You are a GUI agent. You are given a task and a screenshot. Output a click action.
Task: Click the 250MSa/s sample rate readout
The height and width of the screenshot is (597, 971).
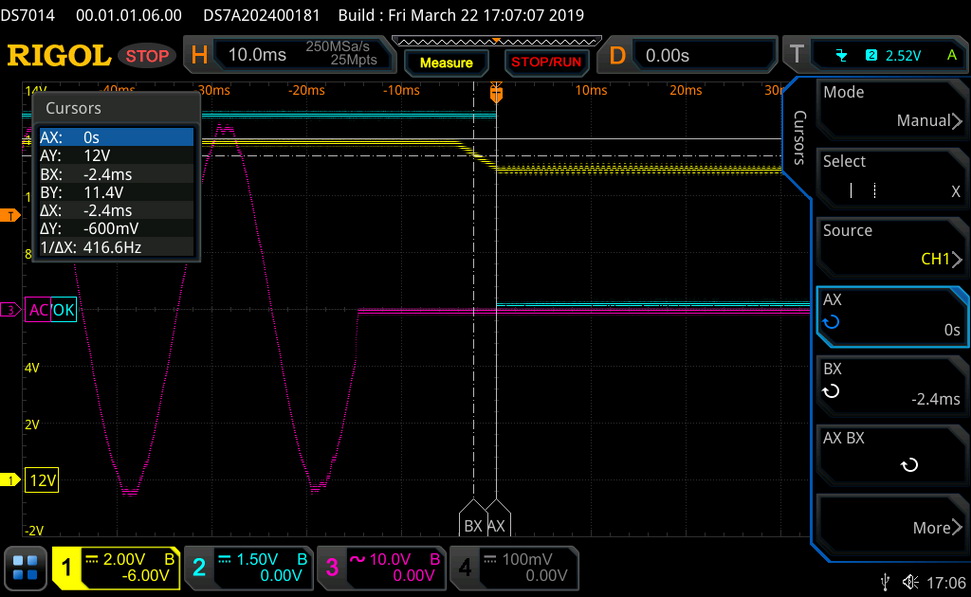tap(337, 46)
